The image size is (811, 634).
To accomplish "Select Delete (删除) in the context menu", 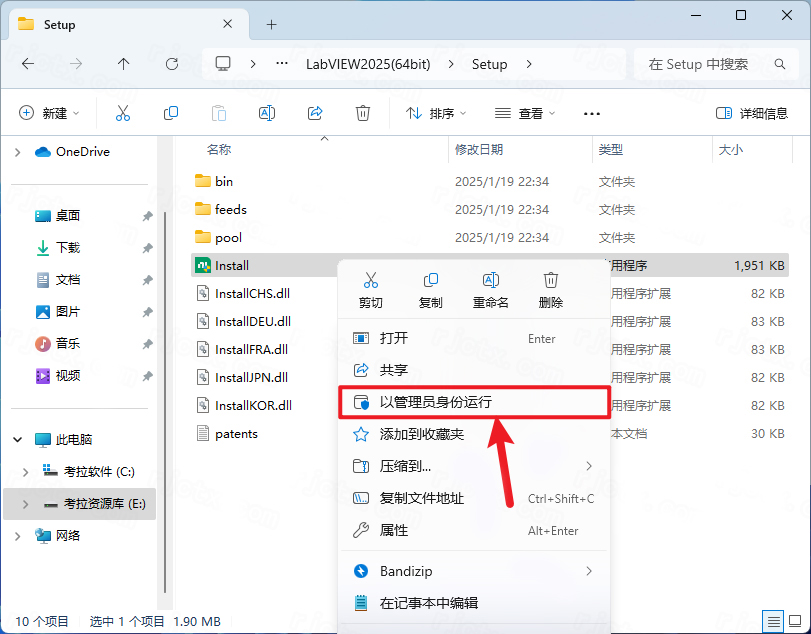I will (x=550, y=290).
